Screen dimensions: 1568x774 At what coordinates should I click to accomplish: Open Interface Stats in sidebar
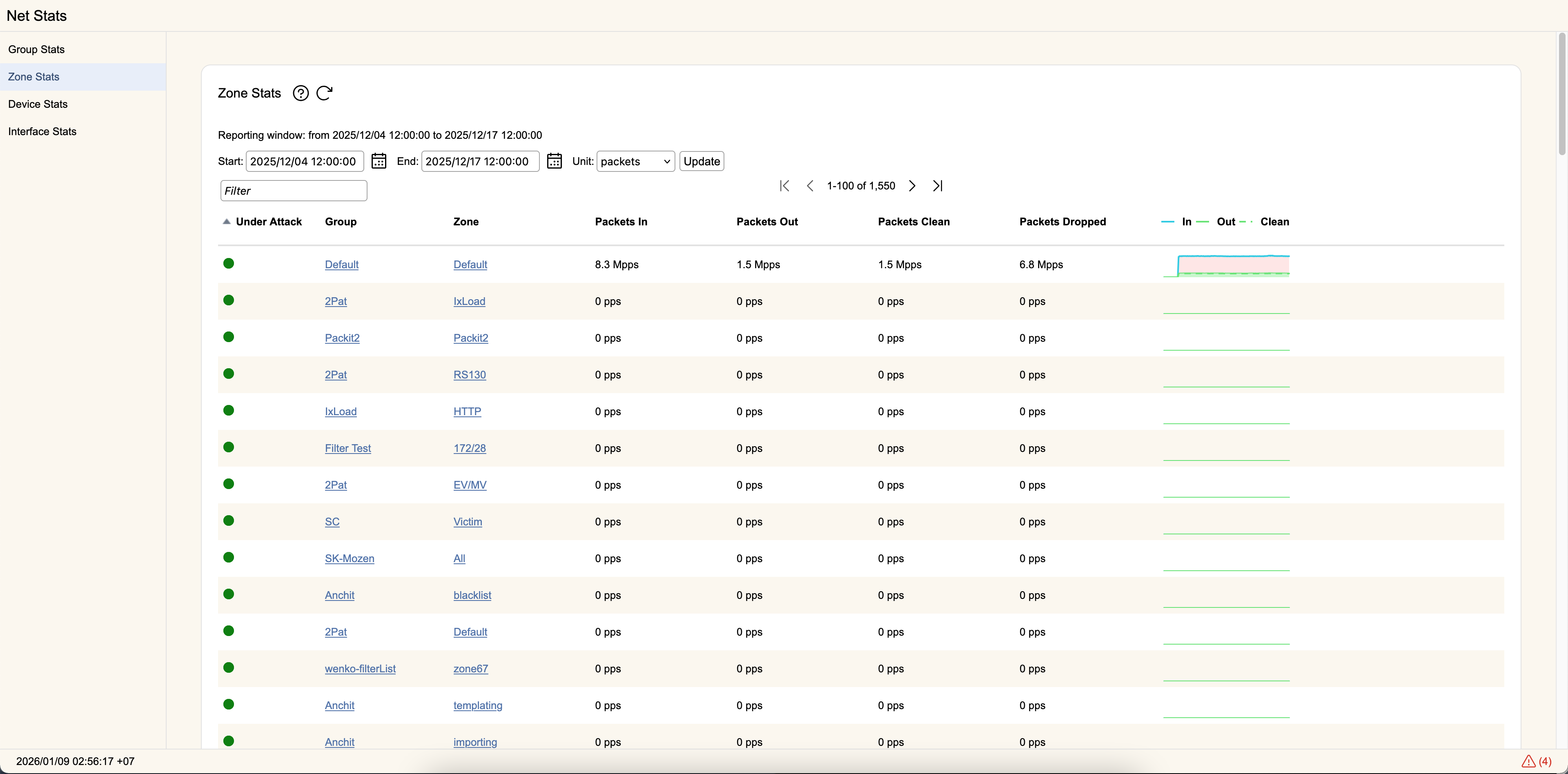point(83,131)
